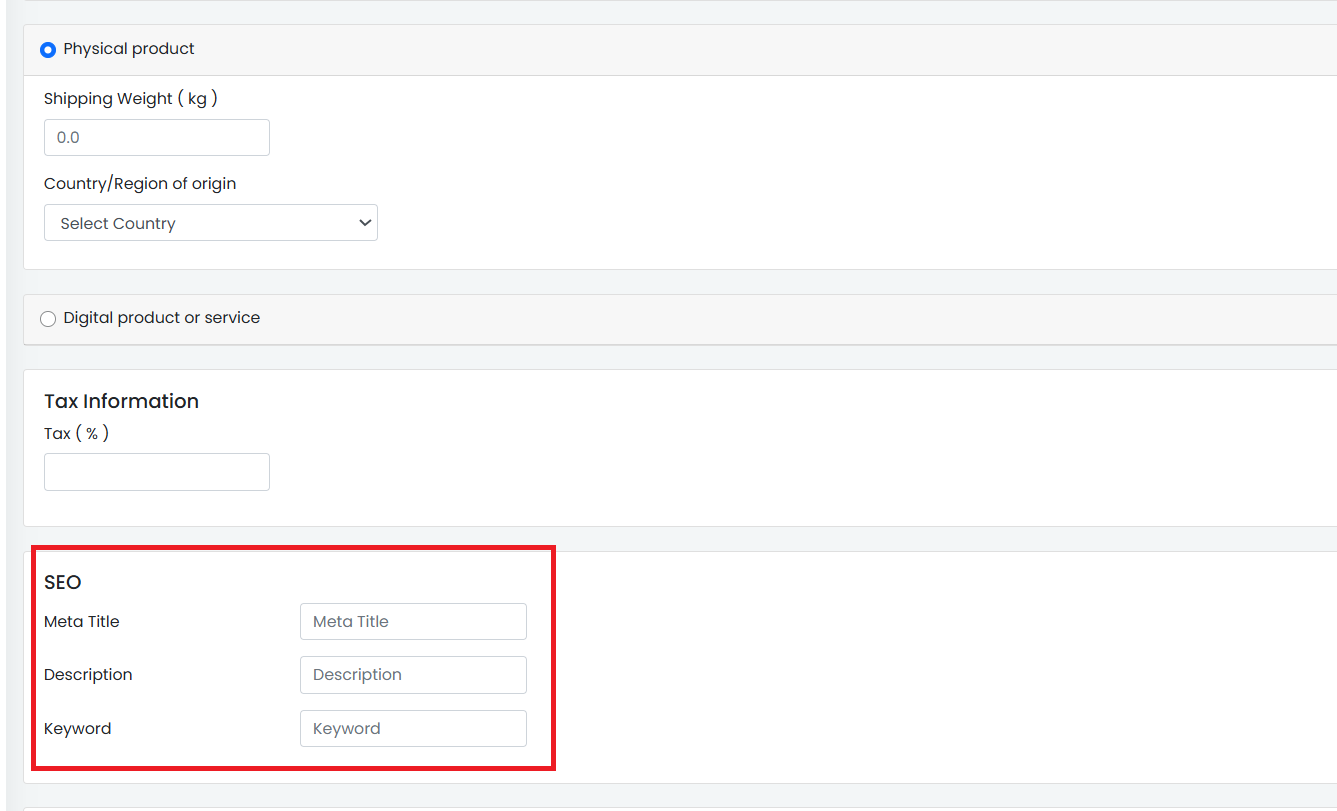Viewport: 1337px width, 811px height.
Task: Click the Tax Information heading
Action: click(x=121, y=401)
